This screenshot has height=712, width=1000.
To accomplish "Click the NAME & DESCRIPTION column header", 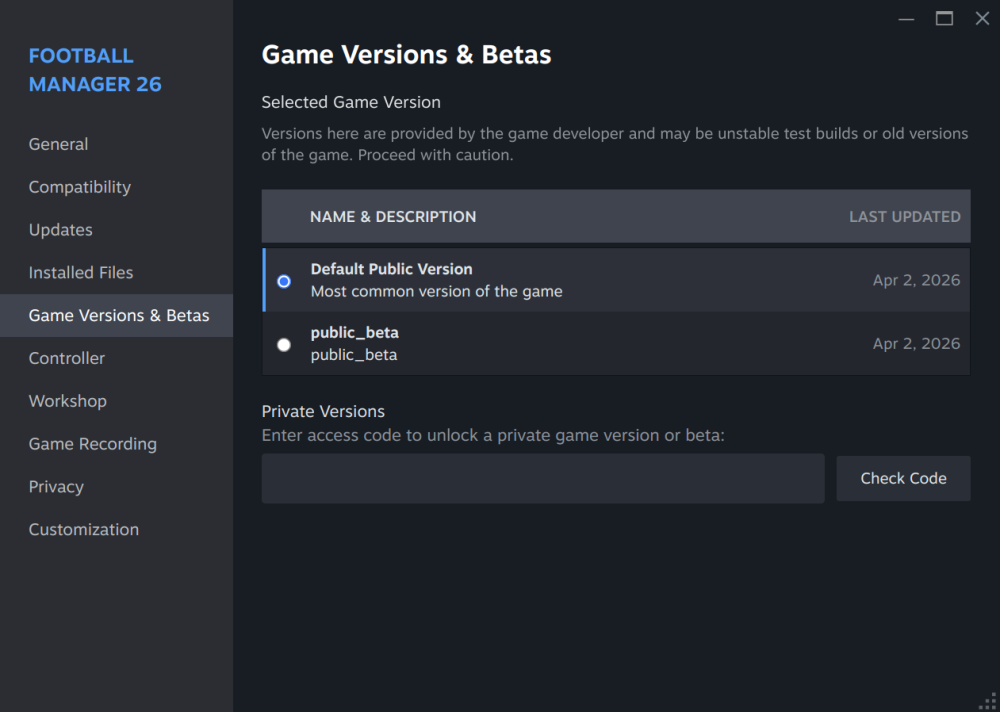I will 393,217.
